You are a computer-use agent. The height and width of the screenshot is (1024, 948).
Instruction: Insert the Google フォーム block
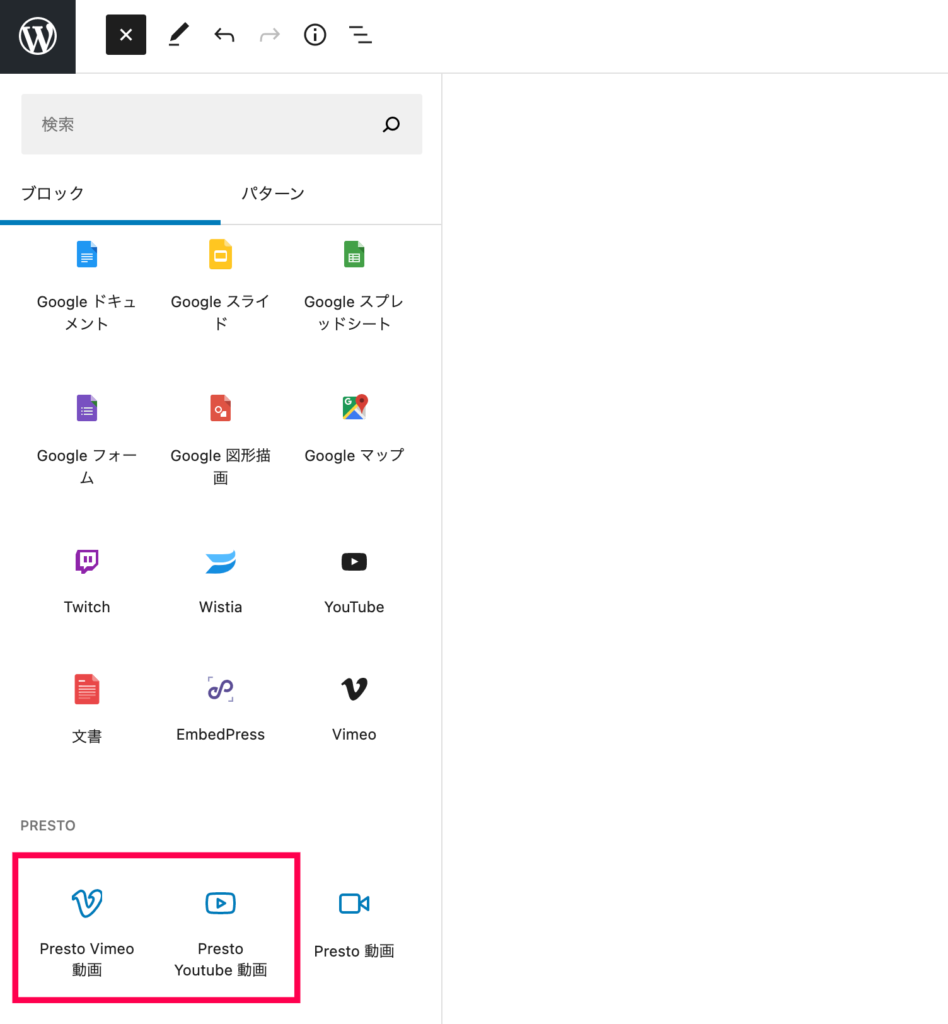[87, 438]
